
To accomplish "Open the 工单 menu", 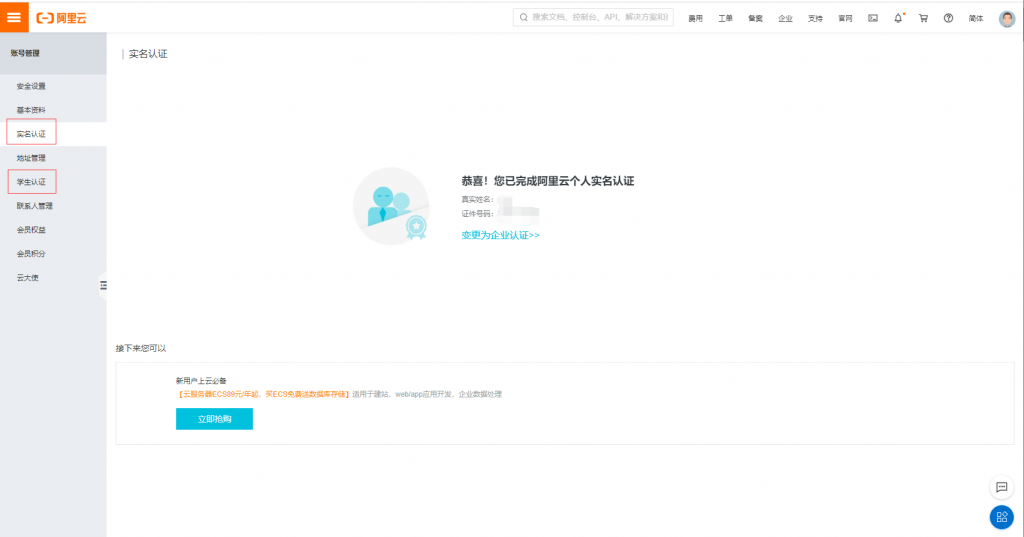I will [725, 18].
